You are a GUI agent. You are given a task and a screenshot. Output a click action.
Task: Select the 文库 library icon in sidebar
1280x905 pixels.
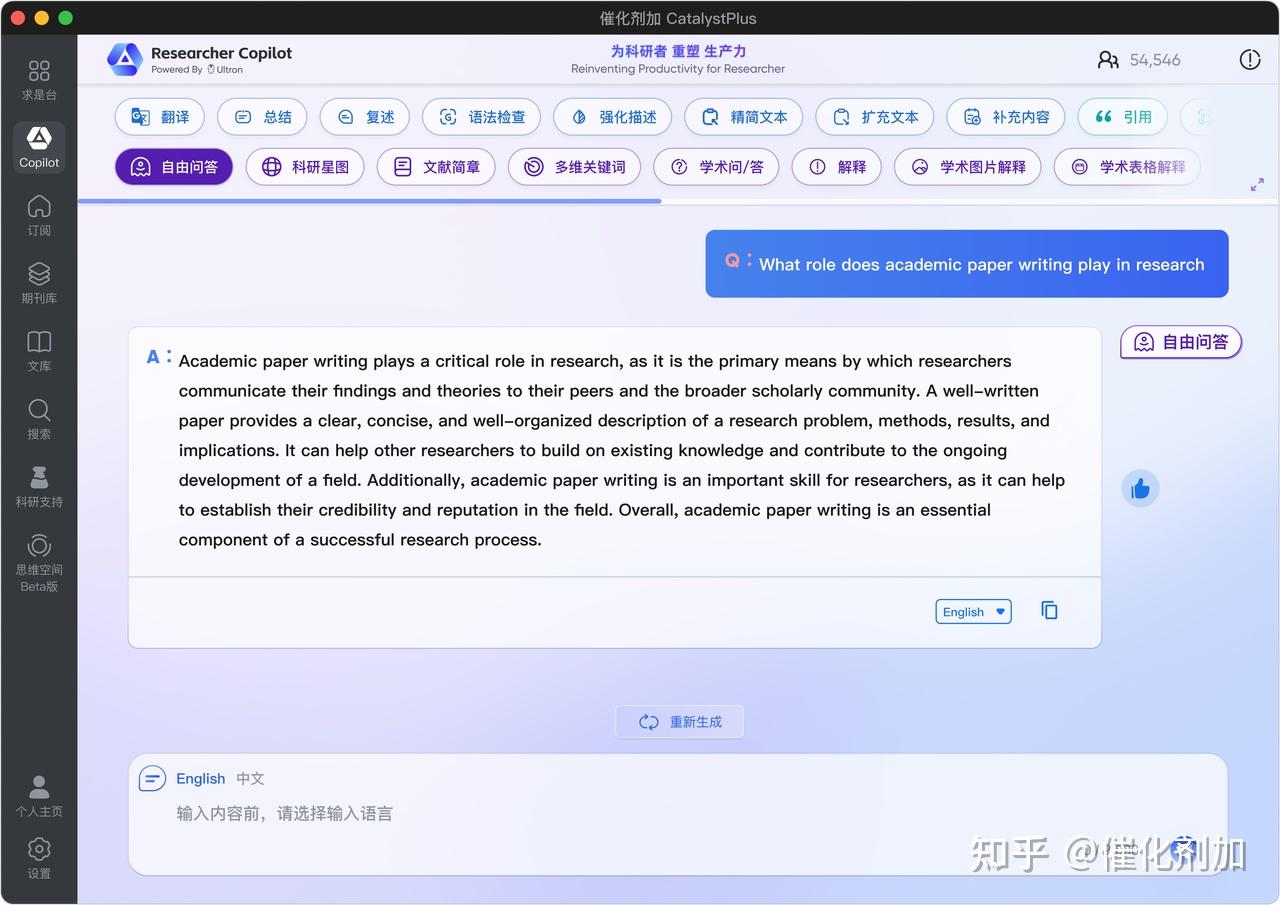39,352
